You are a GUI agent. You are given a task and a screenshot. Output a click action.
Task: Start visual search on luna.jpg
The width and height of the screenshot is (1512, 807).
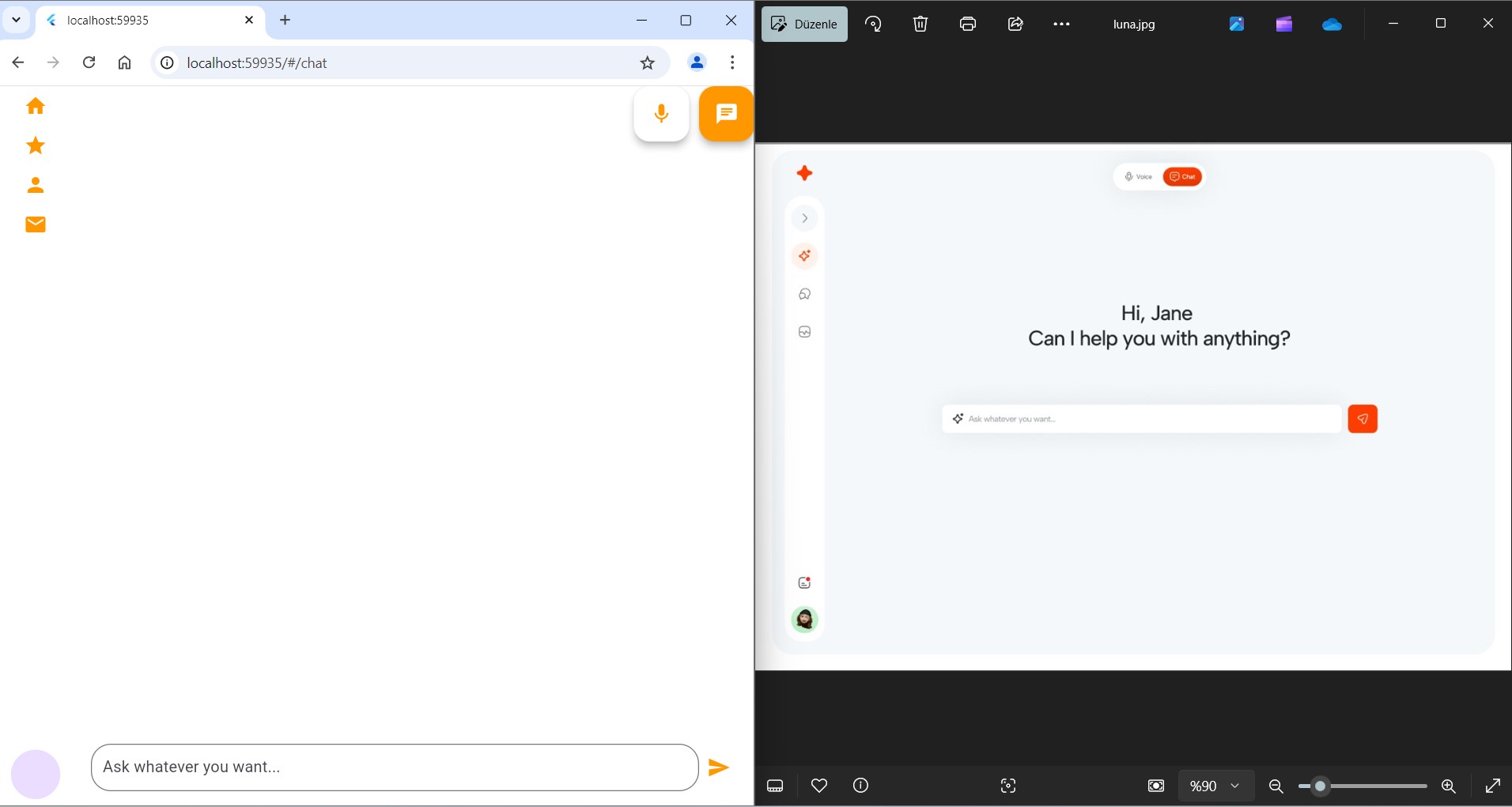1007,786
